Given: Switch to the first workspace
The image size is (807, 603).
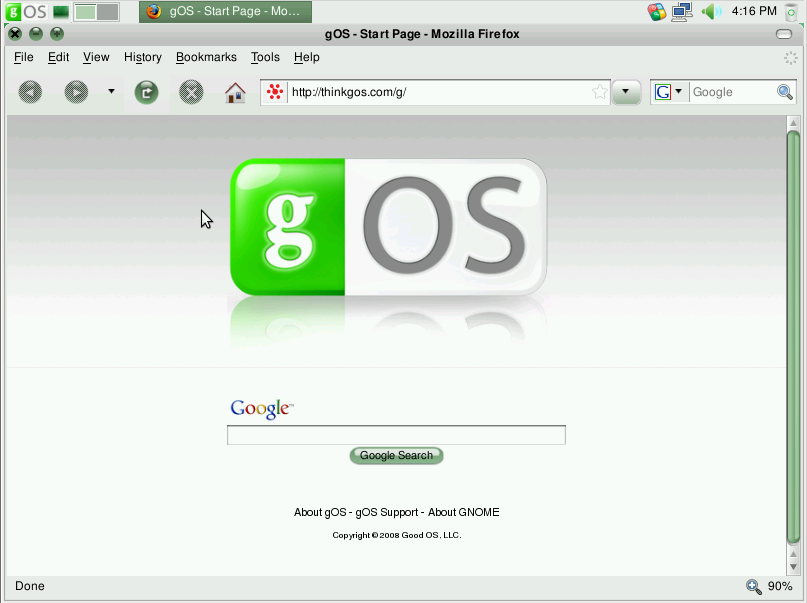Looking at the screenshot, I should [85, 12].
